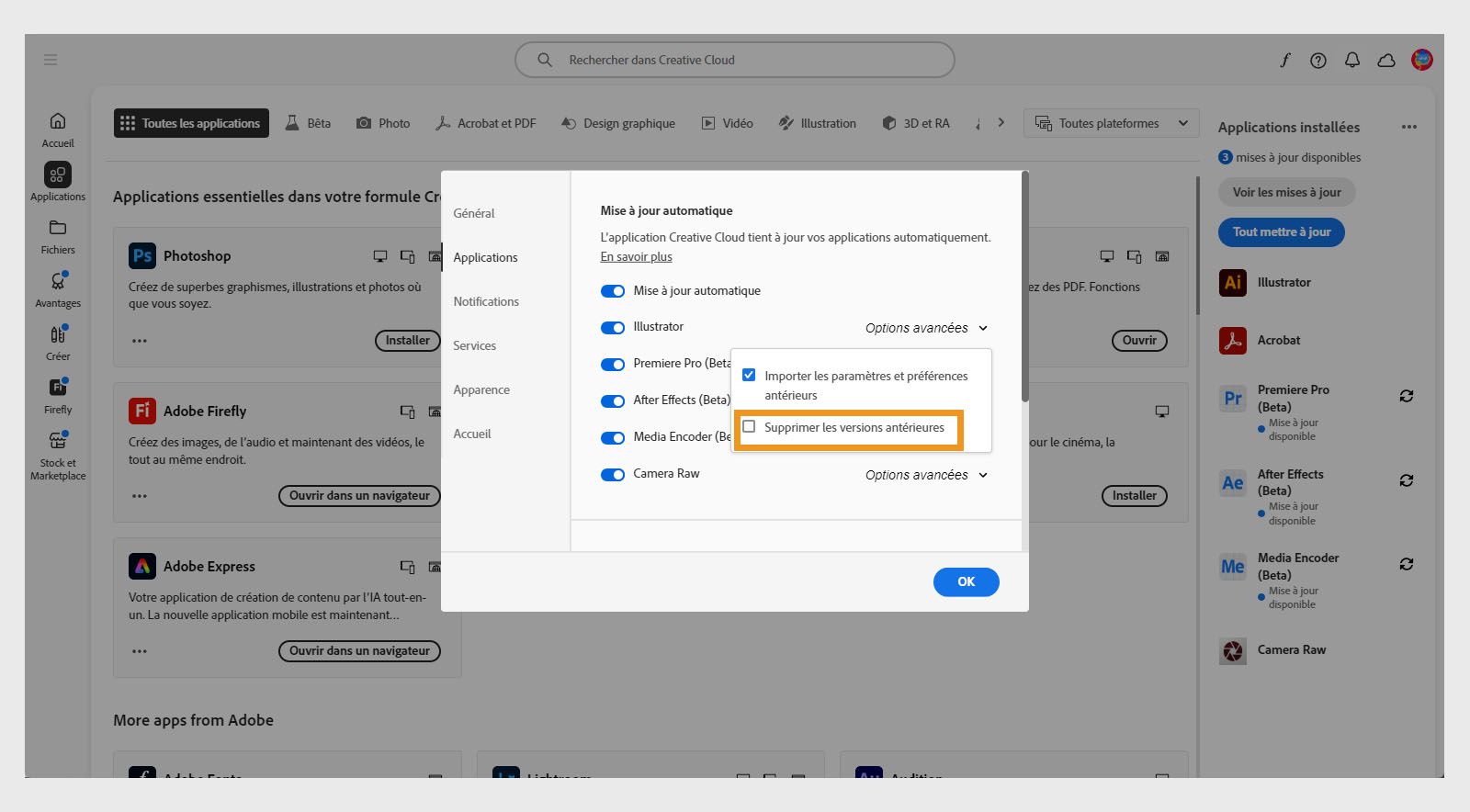Open the help question mark icon
Screen dimensions: 1470x812
1318,60
